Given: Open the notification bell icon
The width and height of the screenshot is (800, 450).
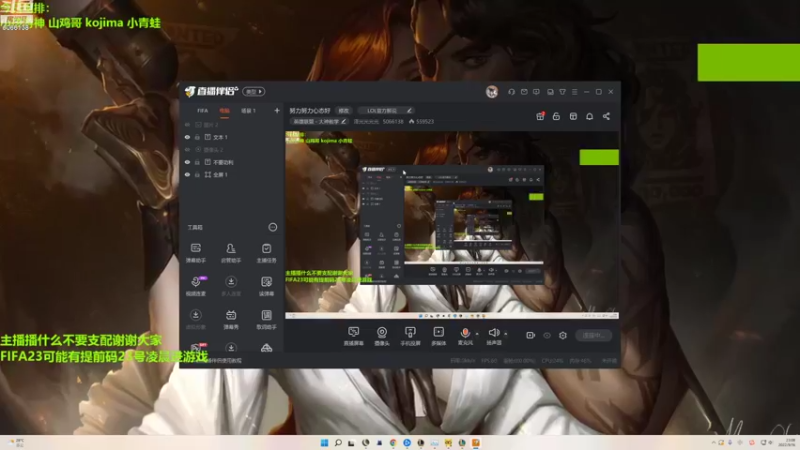Looking at the screenshot, I should [589, 116].
